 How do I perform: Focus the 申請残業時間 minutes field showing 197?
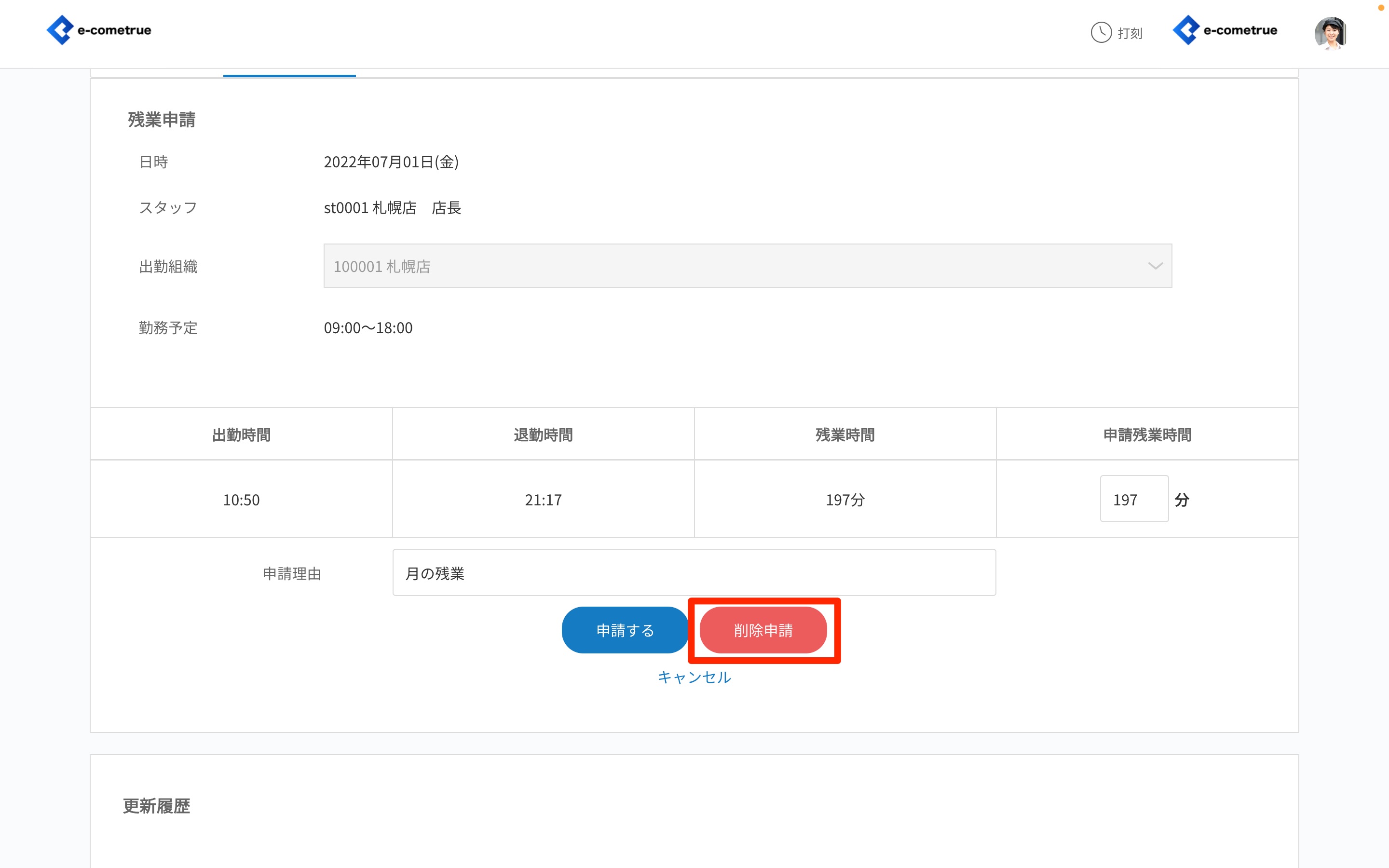click(1133, 499)
